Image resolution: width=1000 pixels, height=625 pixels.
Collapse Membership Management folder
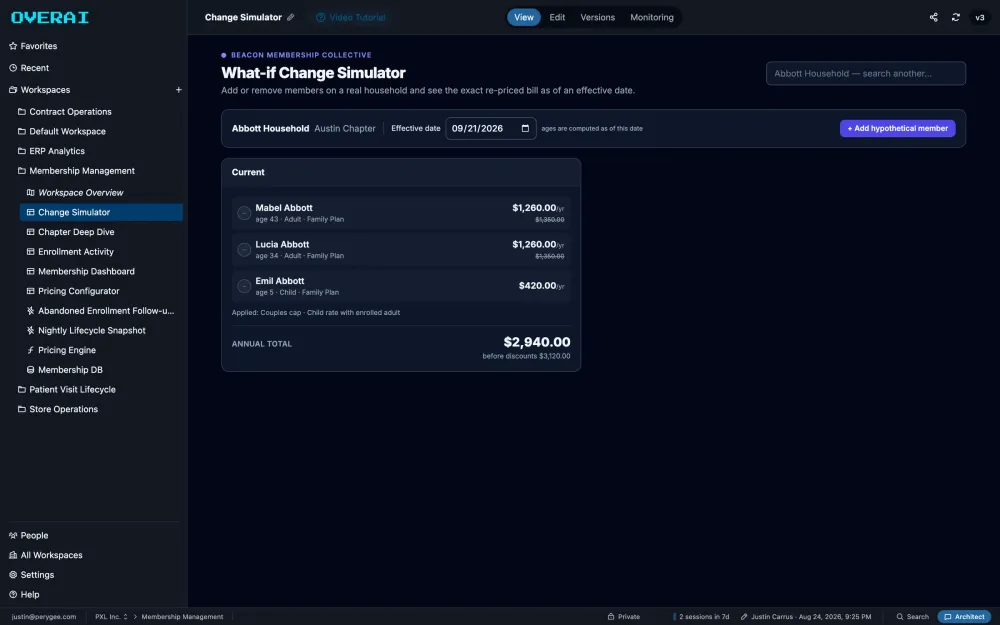pyautogui.click(x=76, y=171)
